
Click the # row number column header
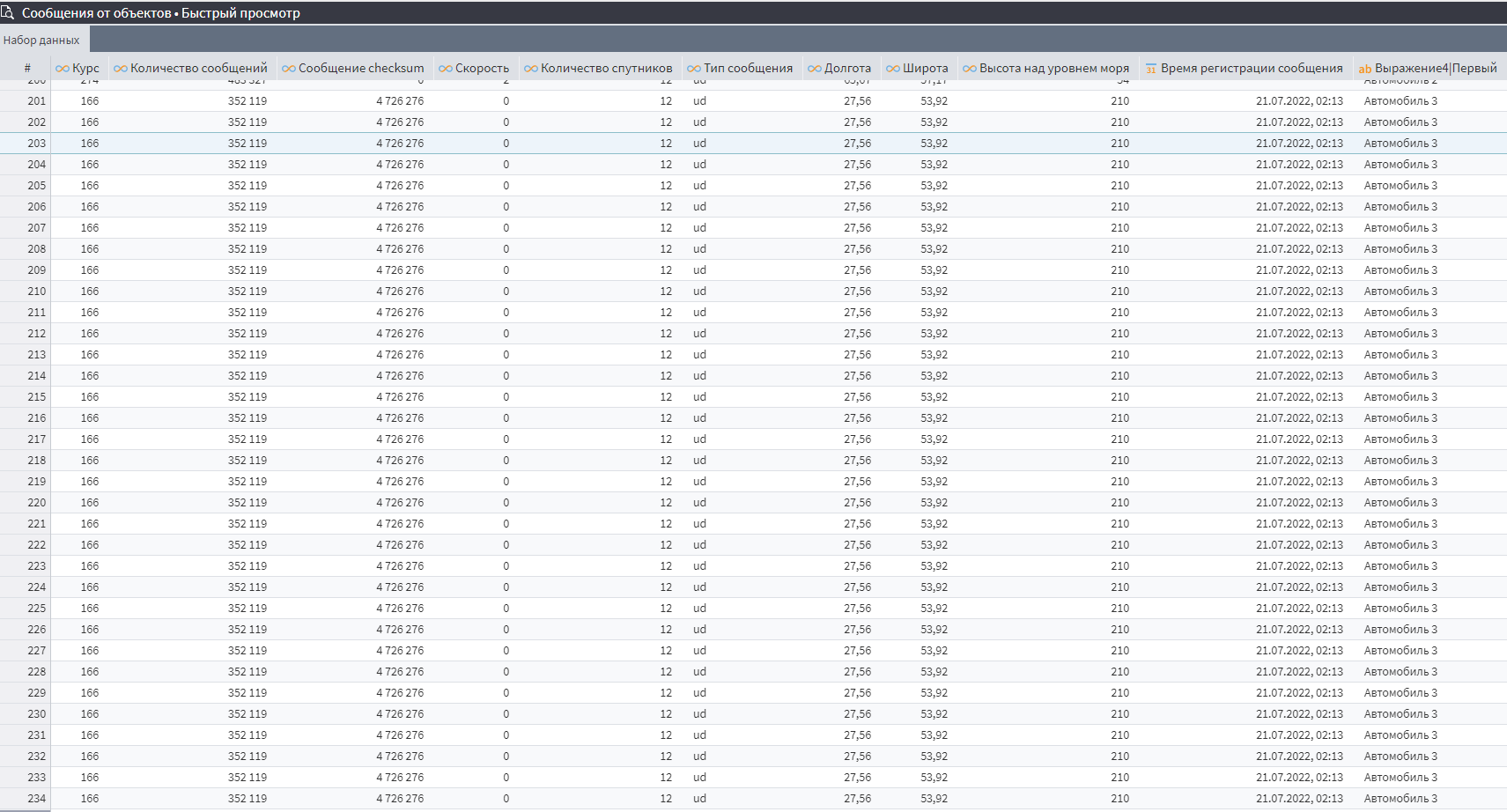coord(27,68)
